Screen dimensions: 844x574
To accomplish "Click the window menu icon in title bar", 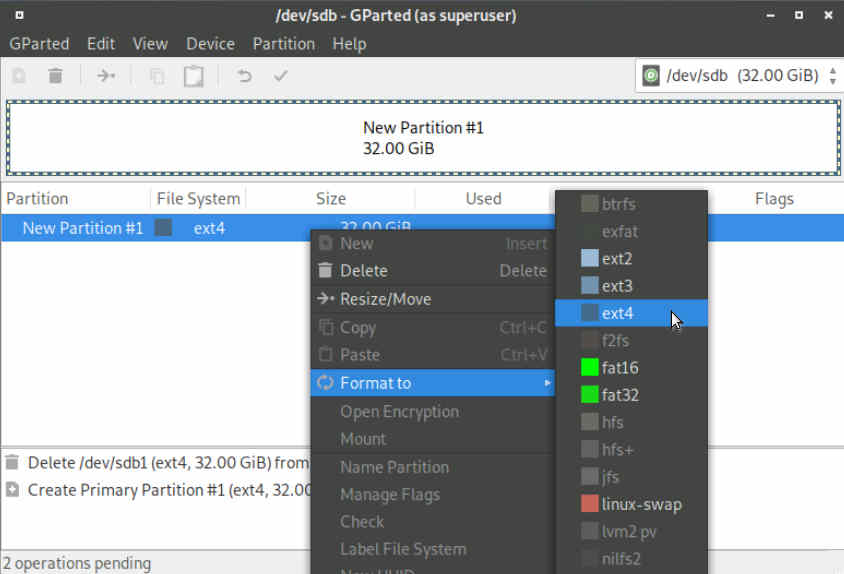I will tap(19, 15).
